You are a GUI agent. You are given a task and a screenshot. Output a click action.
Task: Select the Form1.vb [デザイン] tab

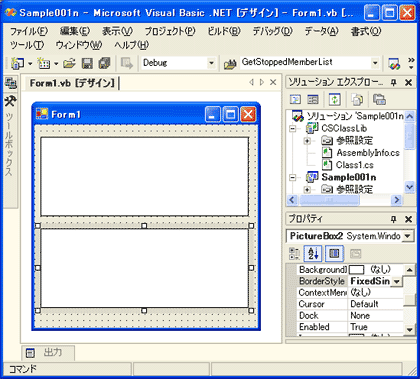pos(72,83)
